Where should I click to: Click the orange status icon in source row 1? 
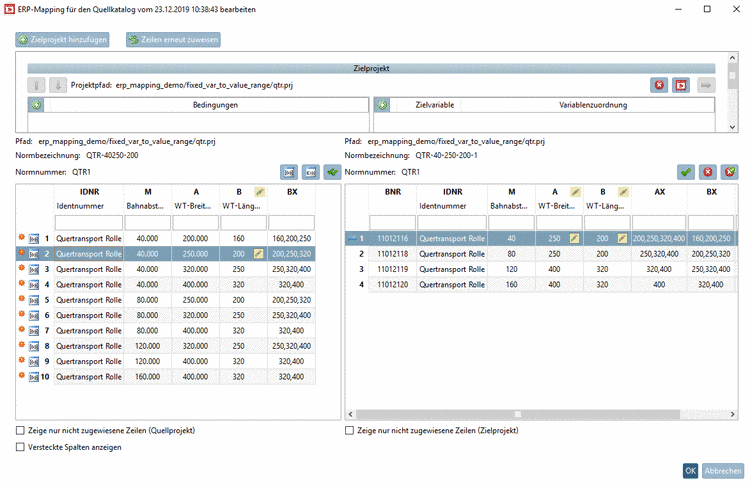pyautogui.click(x=22, y=239)
